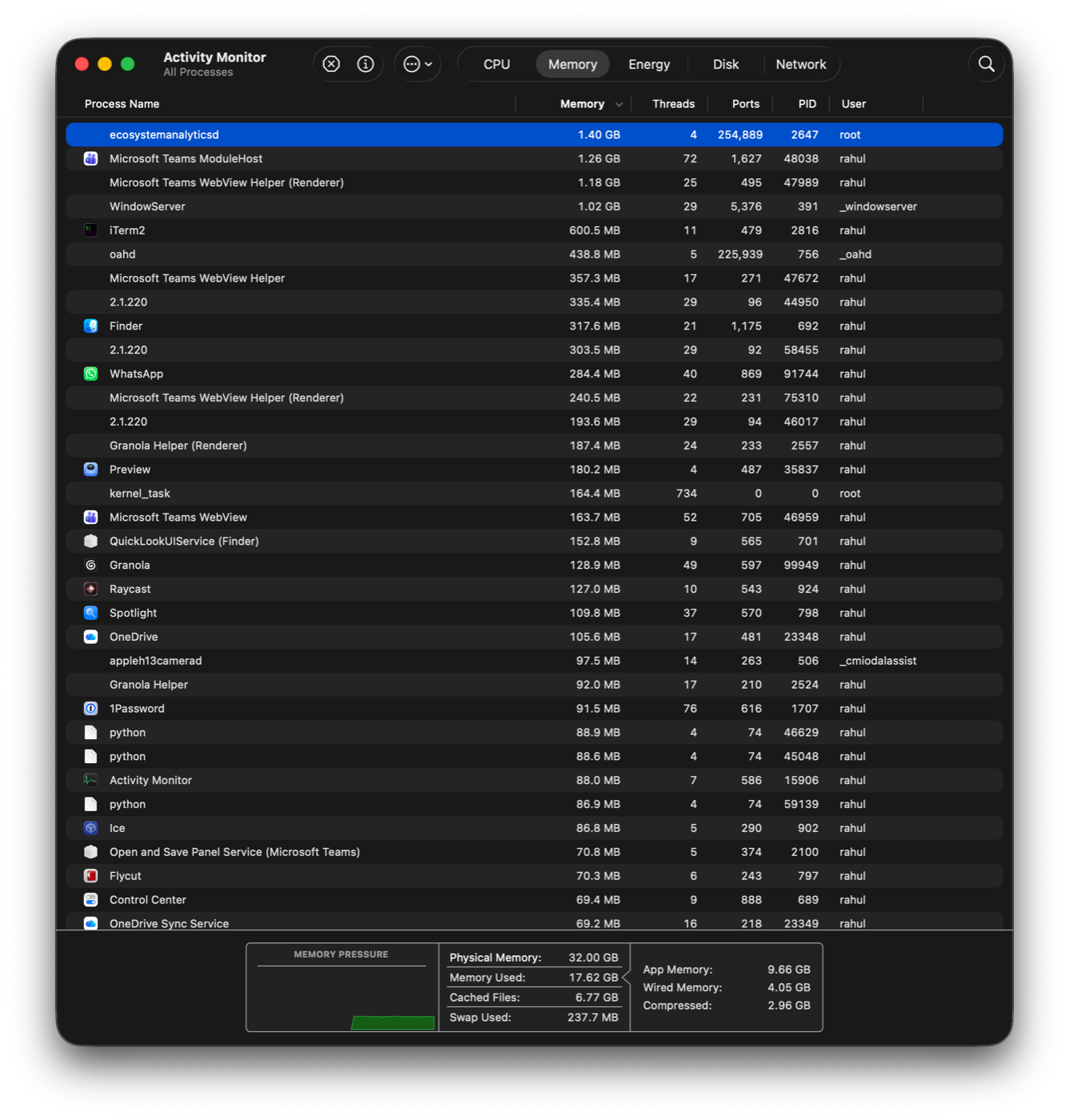Click the All Processes subtitle
The height and width of the screenshot is (1120, 1069).
198,73
